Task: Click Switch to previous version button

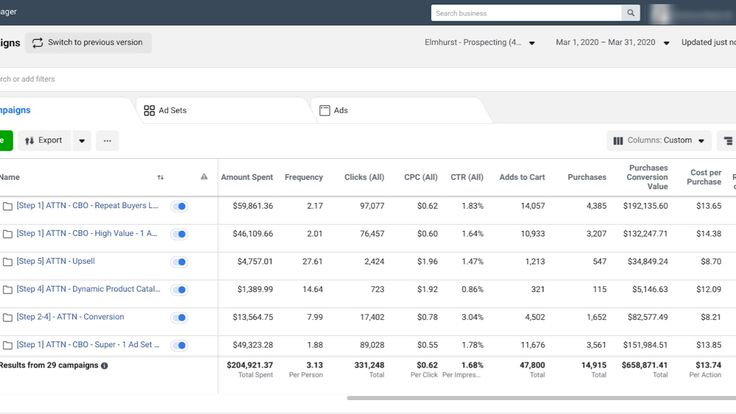Action: pyautogui.click(x=87, y=43)
